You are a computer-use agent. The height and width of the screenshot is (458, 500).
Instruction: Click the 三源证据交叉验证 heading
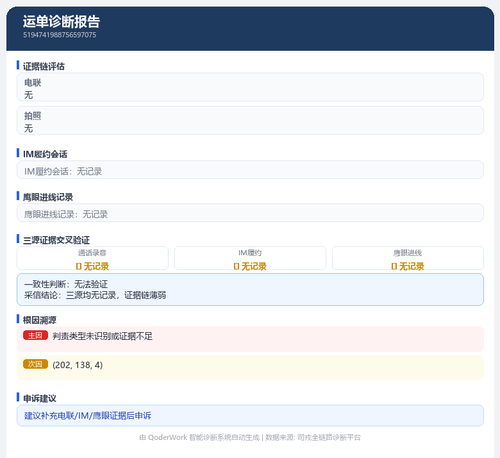pos(56,240)
